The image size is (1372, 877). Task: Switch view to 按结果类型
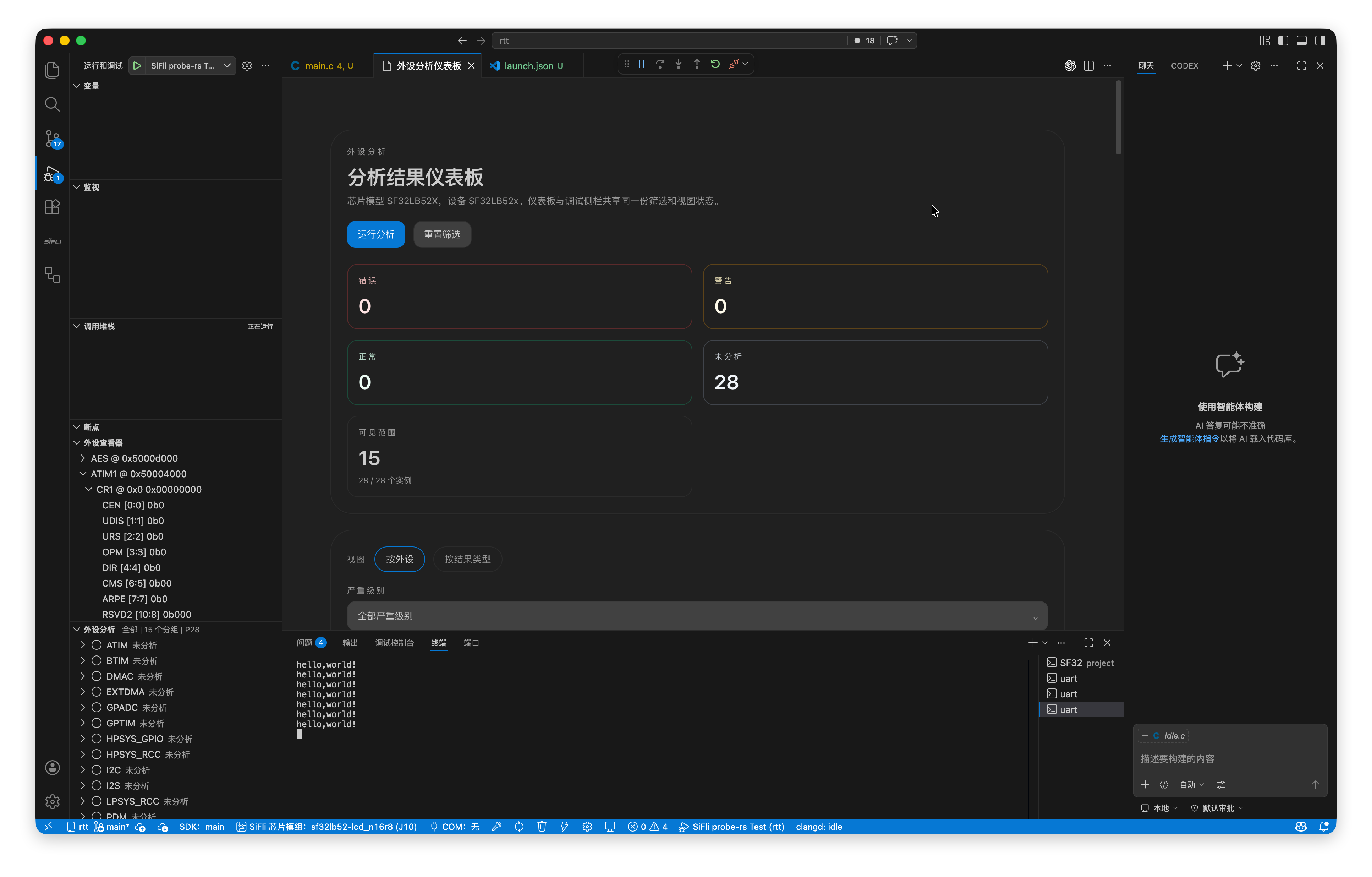pyautogui.click(x=467, y=559)
